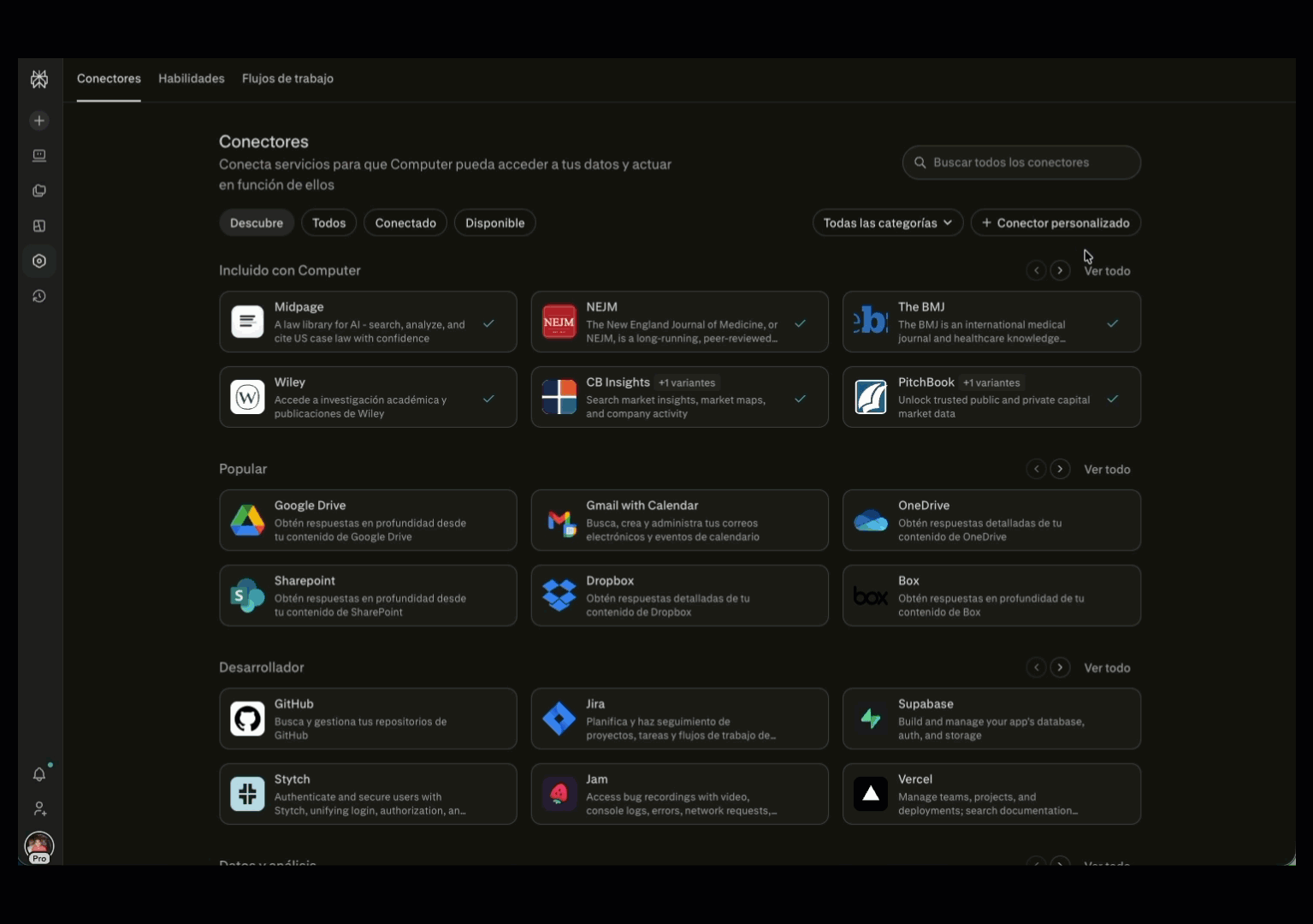The image size is (1313, 924).
Task: Select the Disponible filter chip
Action: click(x=495, y=222)
